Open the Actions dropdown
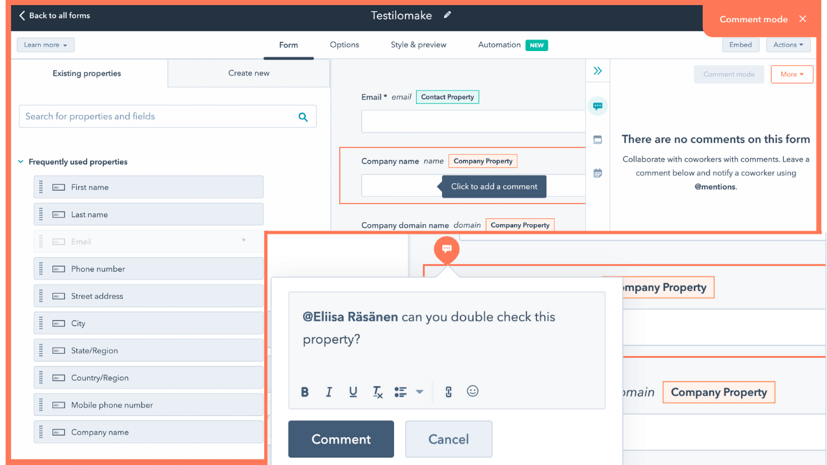827x465 pixels. [788, 45]
